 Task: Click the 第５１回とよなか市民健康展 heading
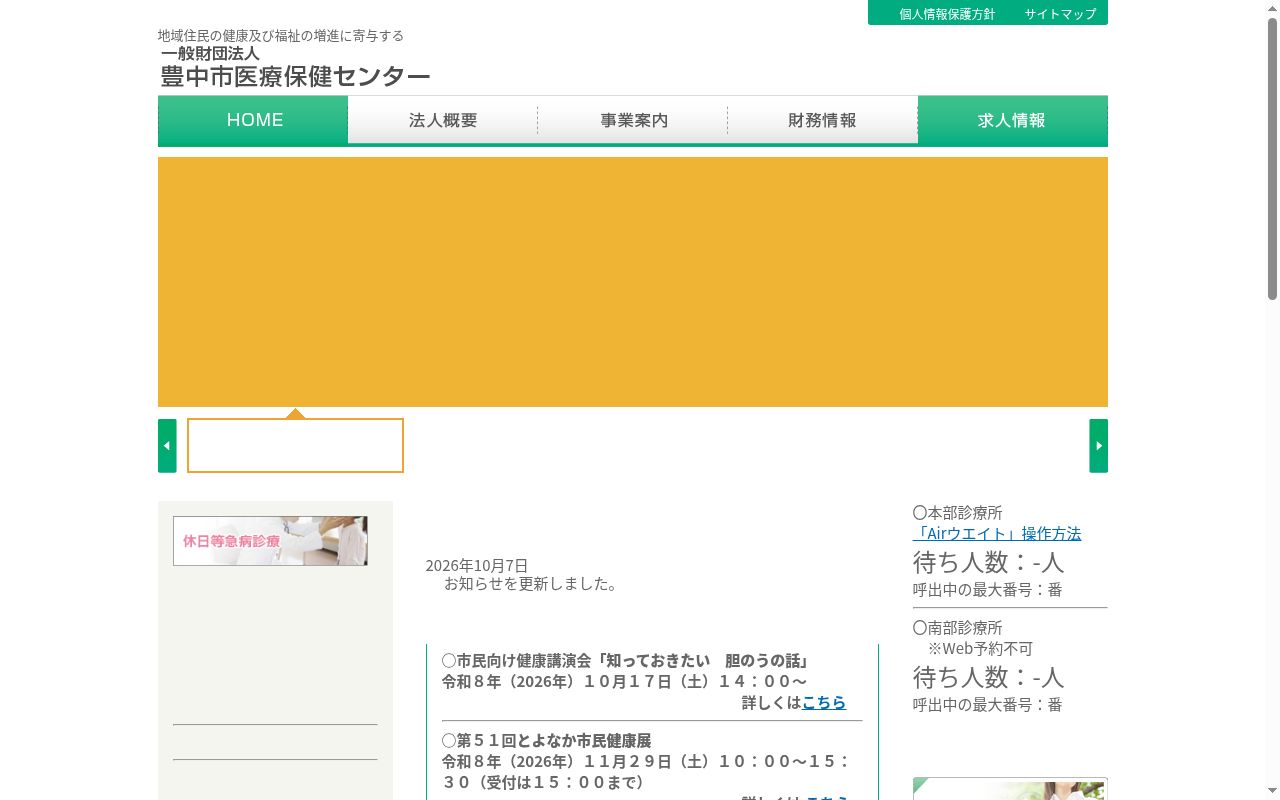[x=547, y=740]
